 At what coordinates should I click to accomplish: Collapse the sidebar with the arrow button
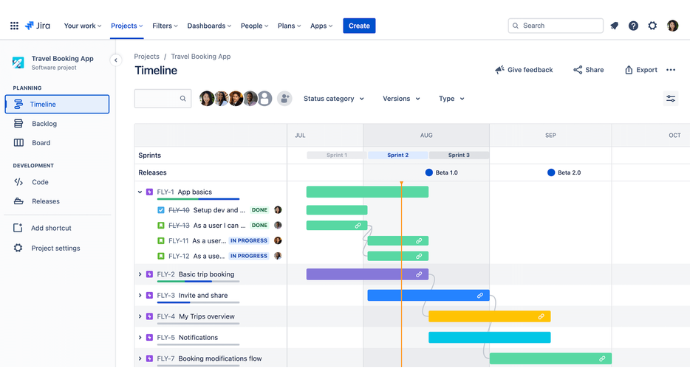click(115, 60)
